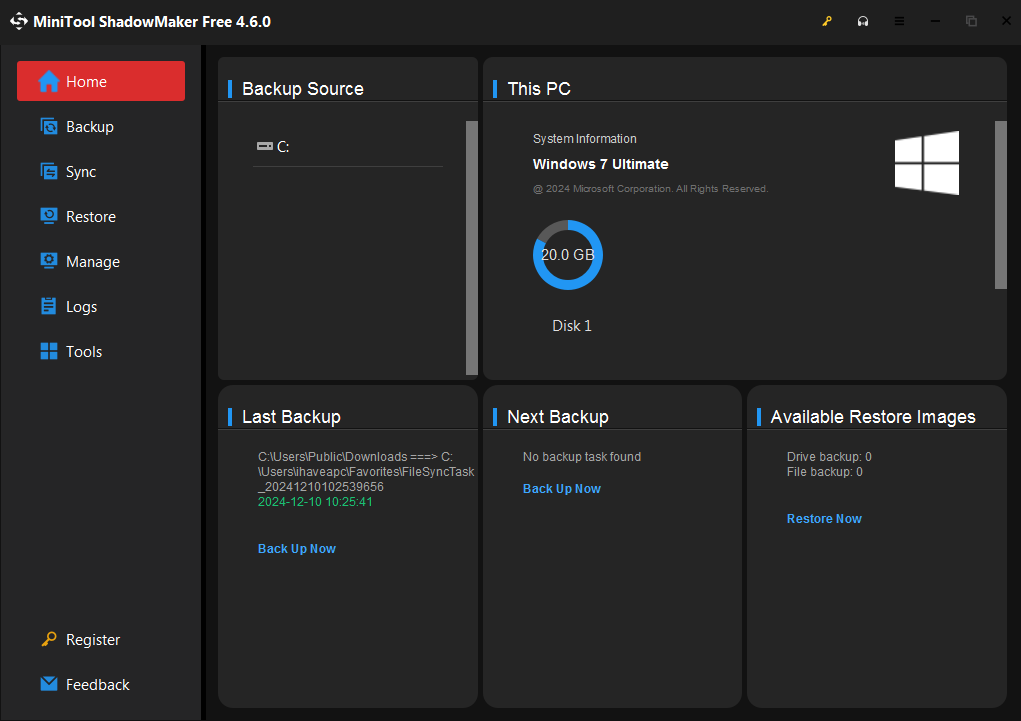Click the window title MiniTool ShadowMaker Free 4.6.0
The height and width of the screenshot is (721, 1021).
pos(152,21)
